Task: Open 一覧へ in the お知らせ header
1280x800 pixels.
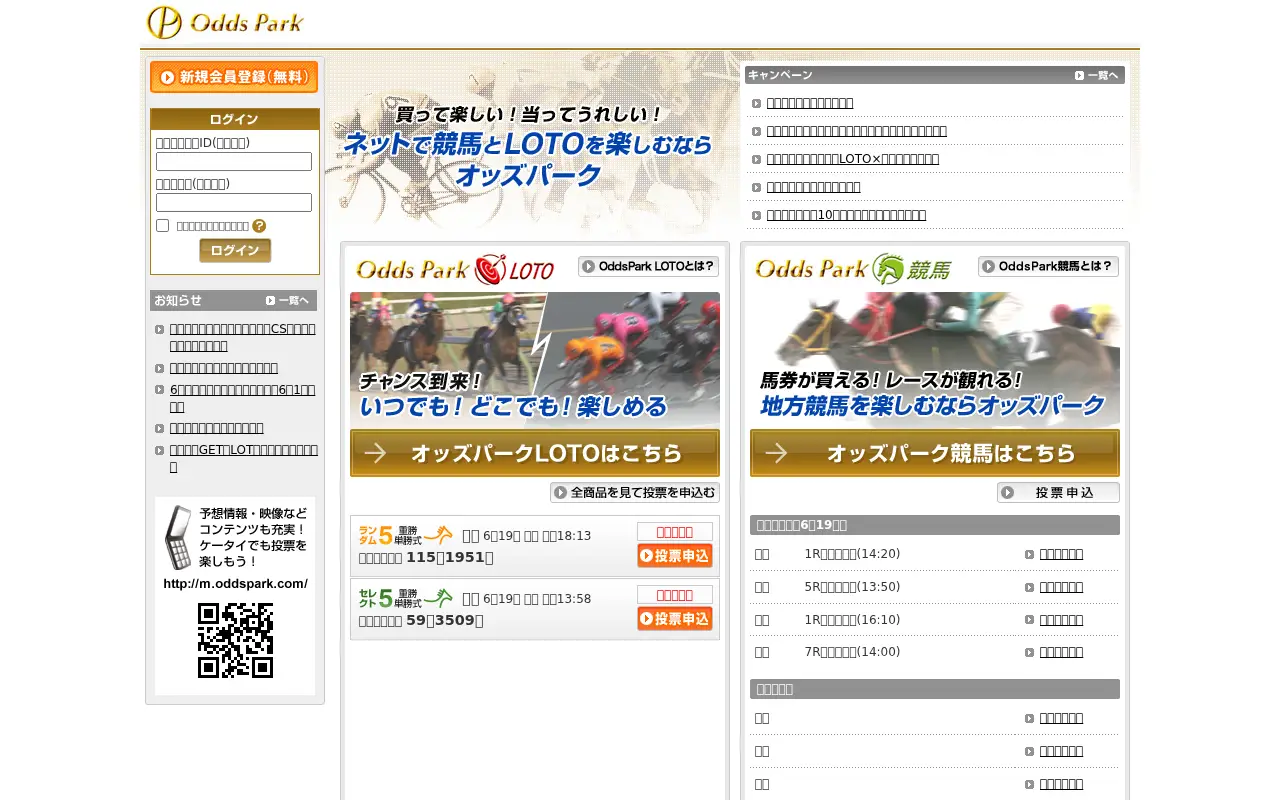Action: 288,300
